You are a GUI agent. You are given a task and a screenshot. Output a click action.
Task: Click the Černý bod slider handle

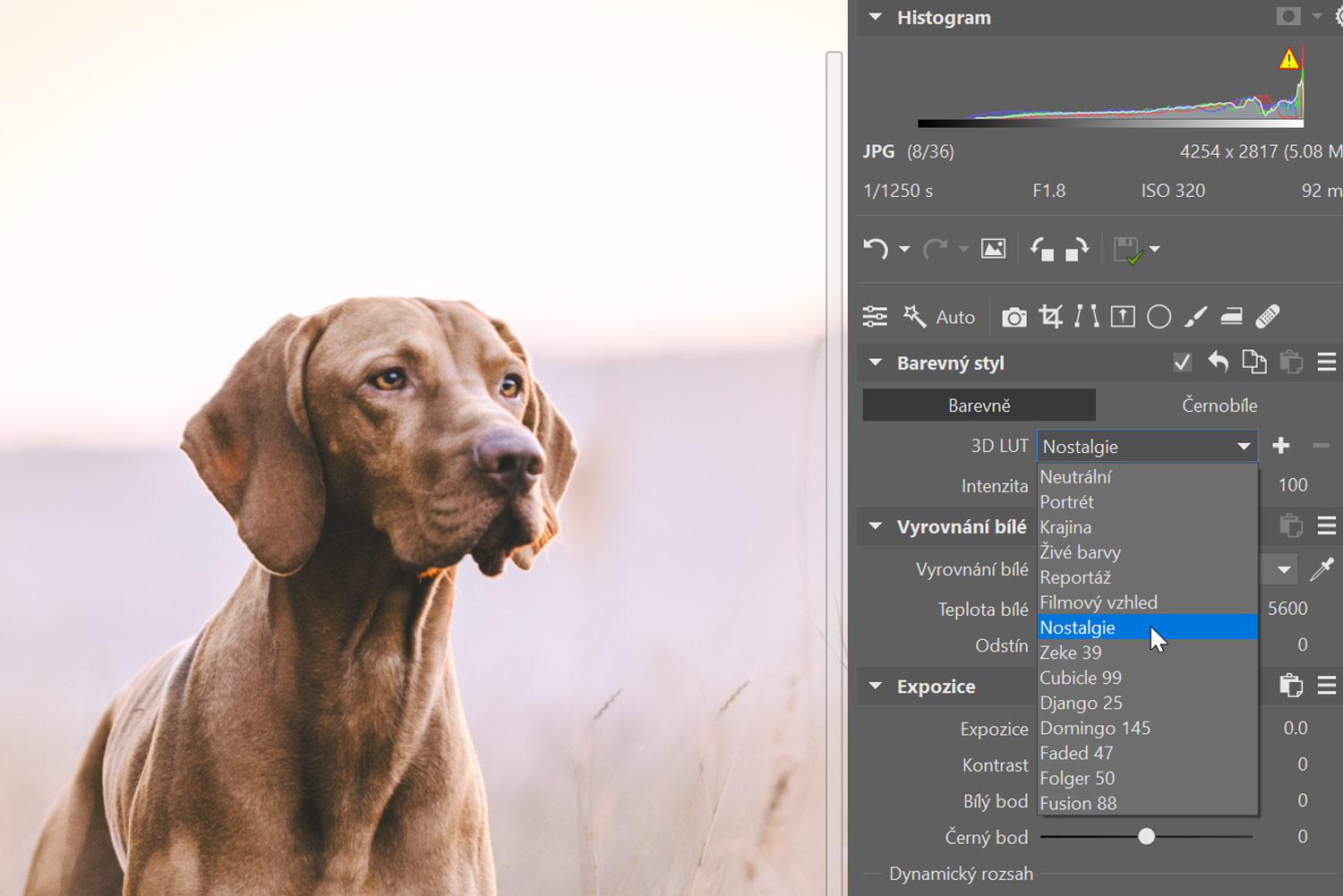[x=1146, y=837]
